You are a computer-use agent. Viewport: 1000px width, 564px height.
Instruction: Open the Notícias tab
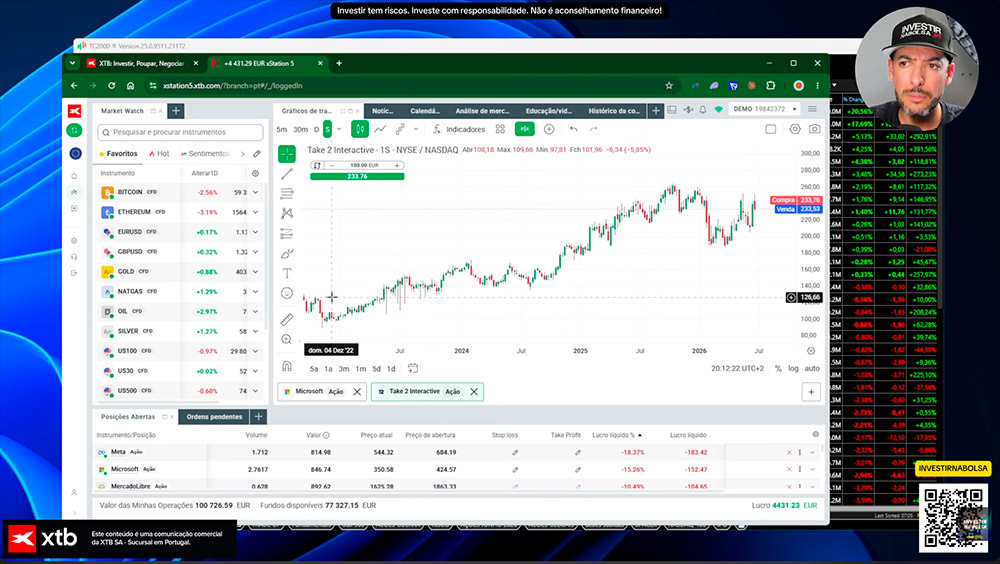[x=383, y=111]
